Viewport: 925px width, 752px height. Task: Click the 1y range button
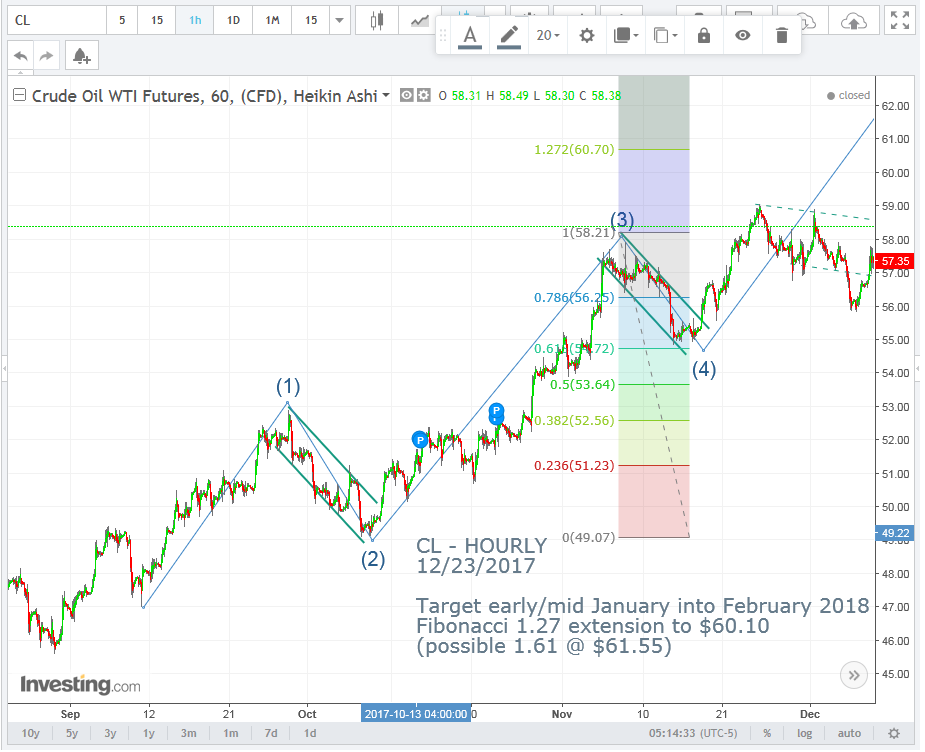(x=148, y=733)
